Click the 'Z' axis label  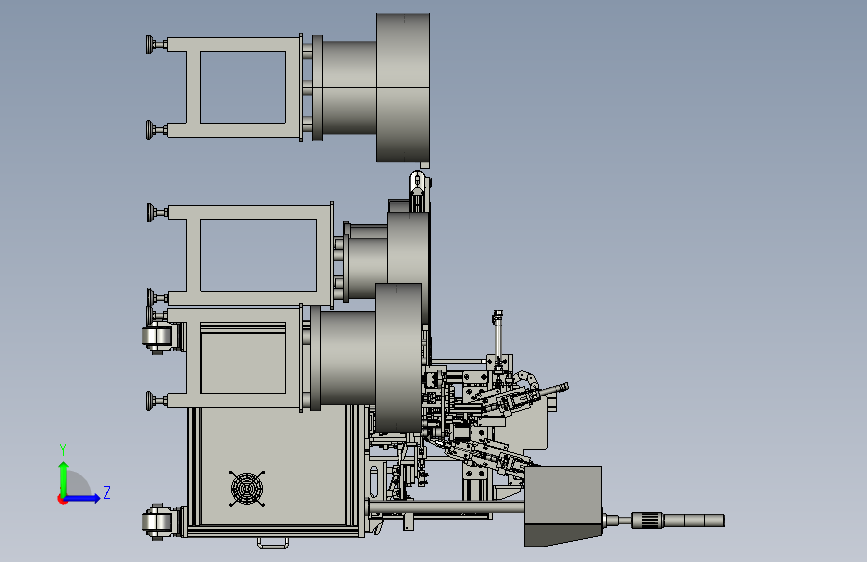[x=107, y=492]
